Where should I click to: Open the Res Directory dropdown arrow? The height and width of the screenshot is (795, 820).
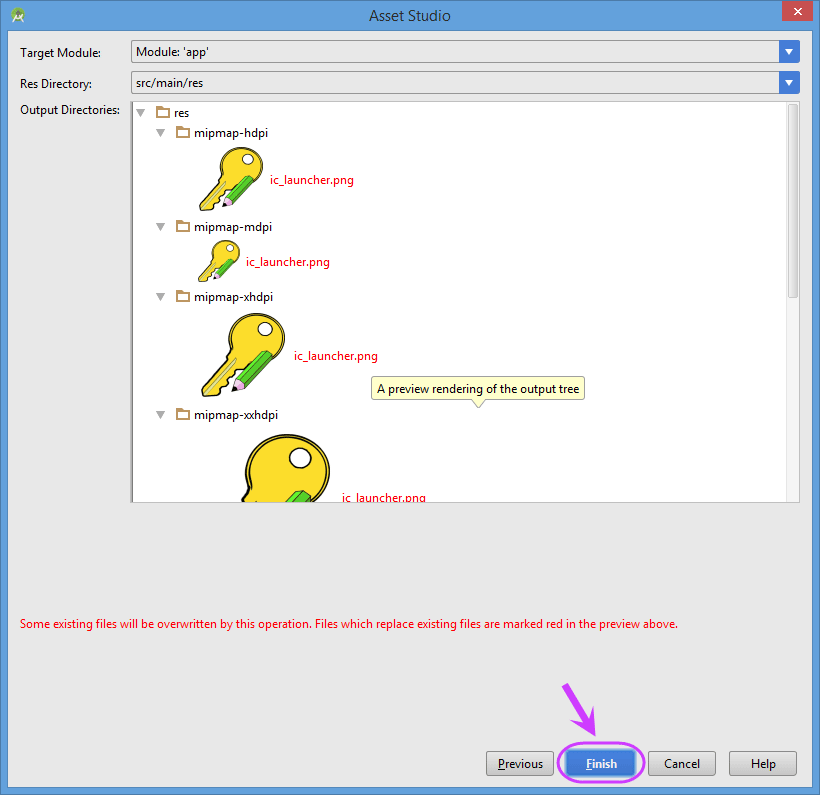click(x=789, y=83)
